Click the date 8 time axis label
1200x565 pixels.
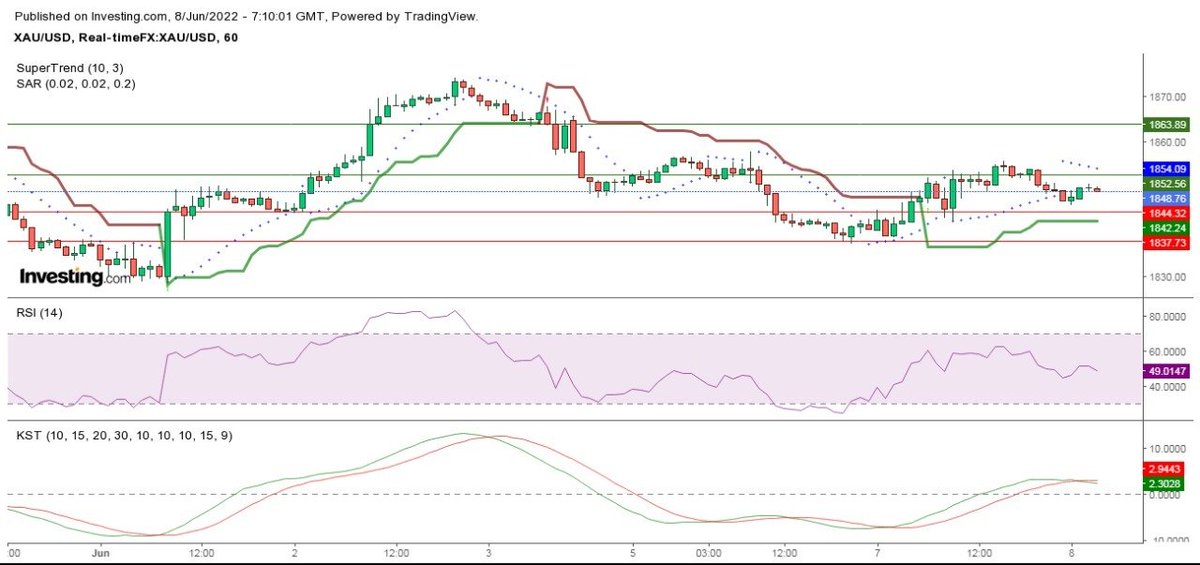coord(1071,552)
